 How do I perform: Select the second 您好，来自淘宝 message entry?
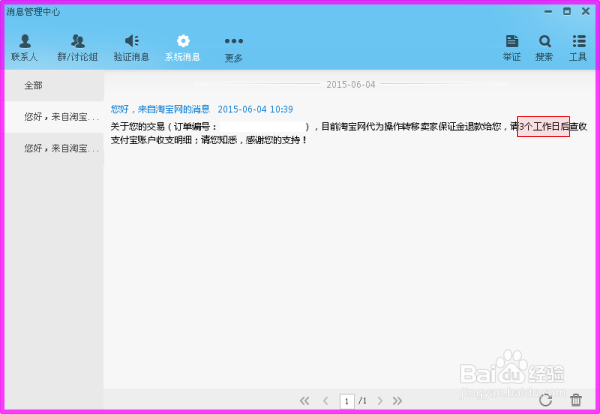[54, 148]
